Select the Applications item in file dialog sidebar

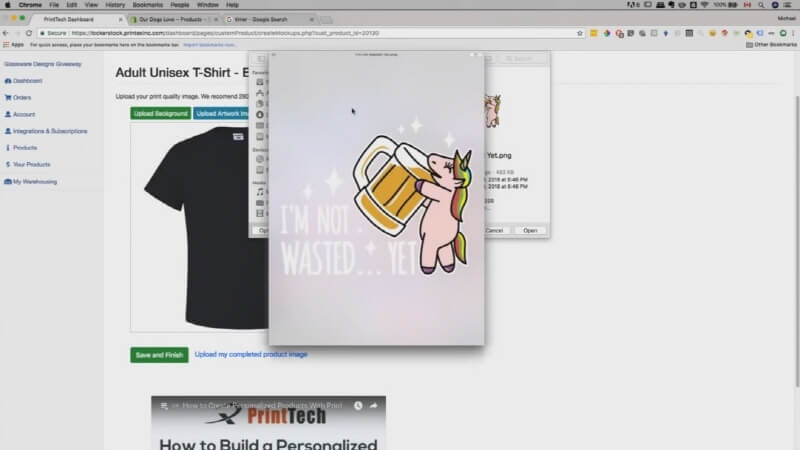pyautogui.click(x=260, y=93)
